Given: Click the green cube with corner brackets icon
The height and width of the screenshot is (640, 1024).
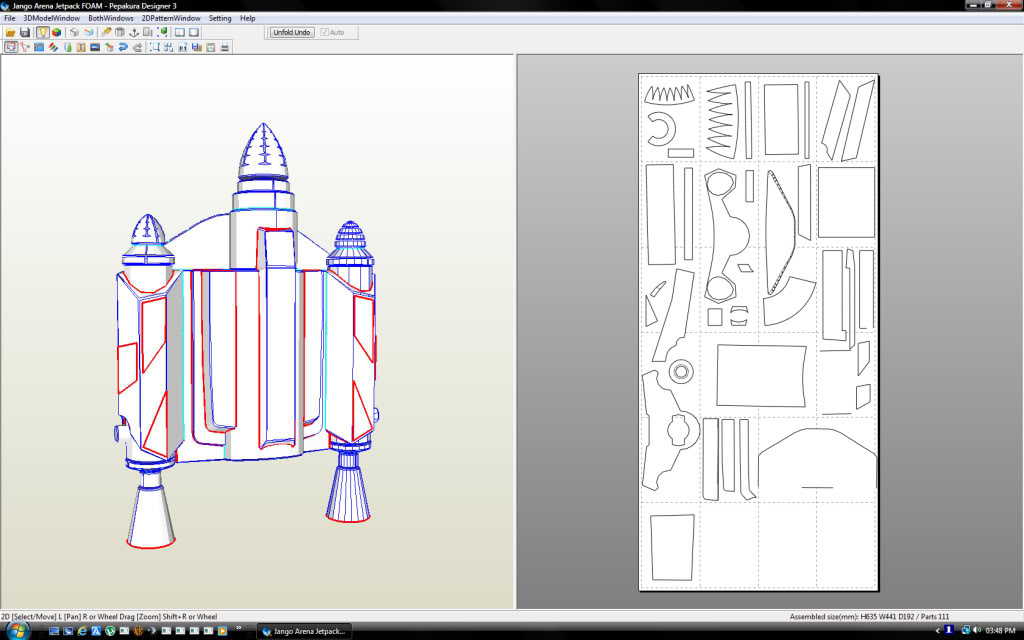Looking at the screenshot, I should coord(162,32).
